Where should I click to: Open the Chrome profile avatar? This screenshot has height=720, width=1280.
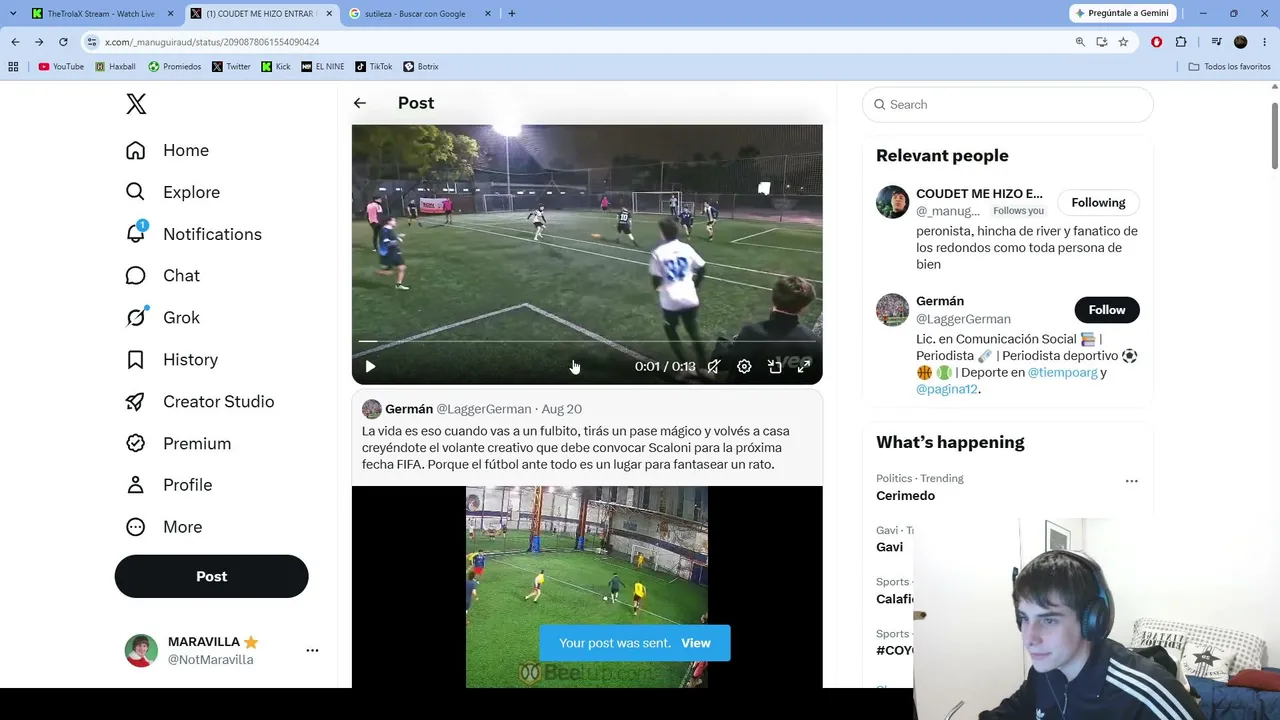pyautogui.click(x=1241, y=42)
